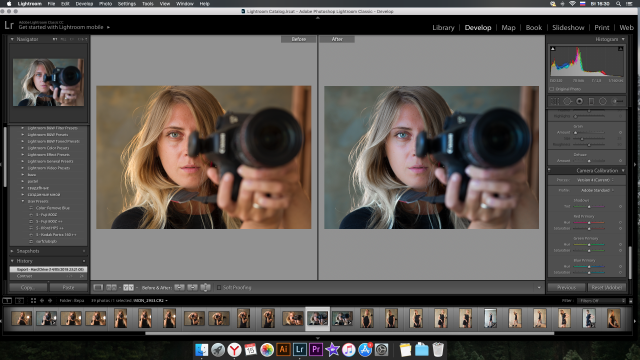Open iTunes from the Dock

click(x=349, y=349)
